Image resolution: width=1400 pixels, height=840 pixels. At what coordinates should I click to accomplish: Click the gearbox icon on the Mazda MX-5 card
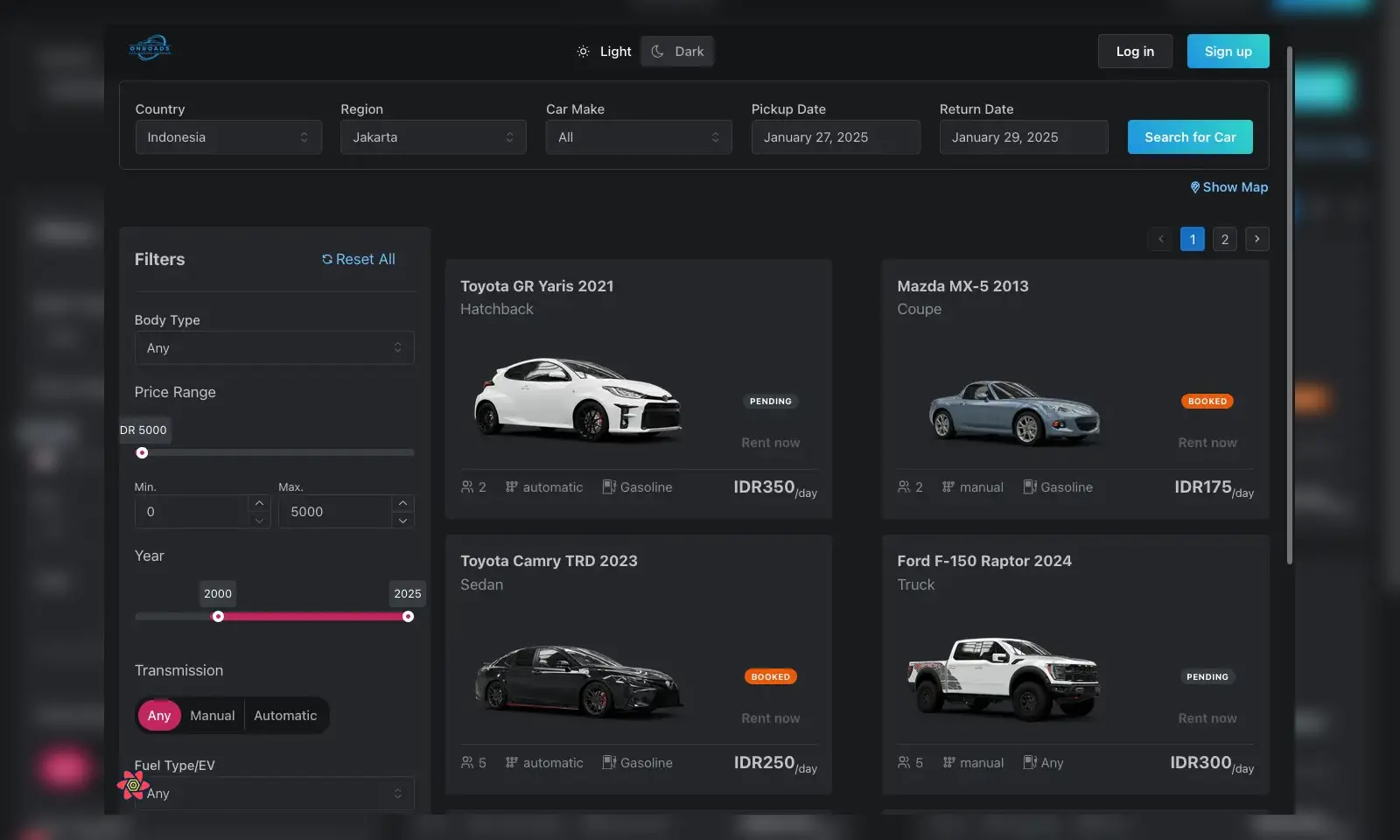coord(947,486)
